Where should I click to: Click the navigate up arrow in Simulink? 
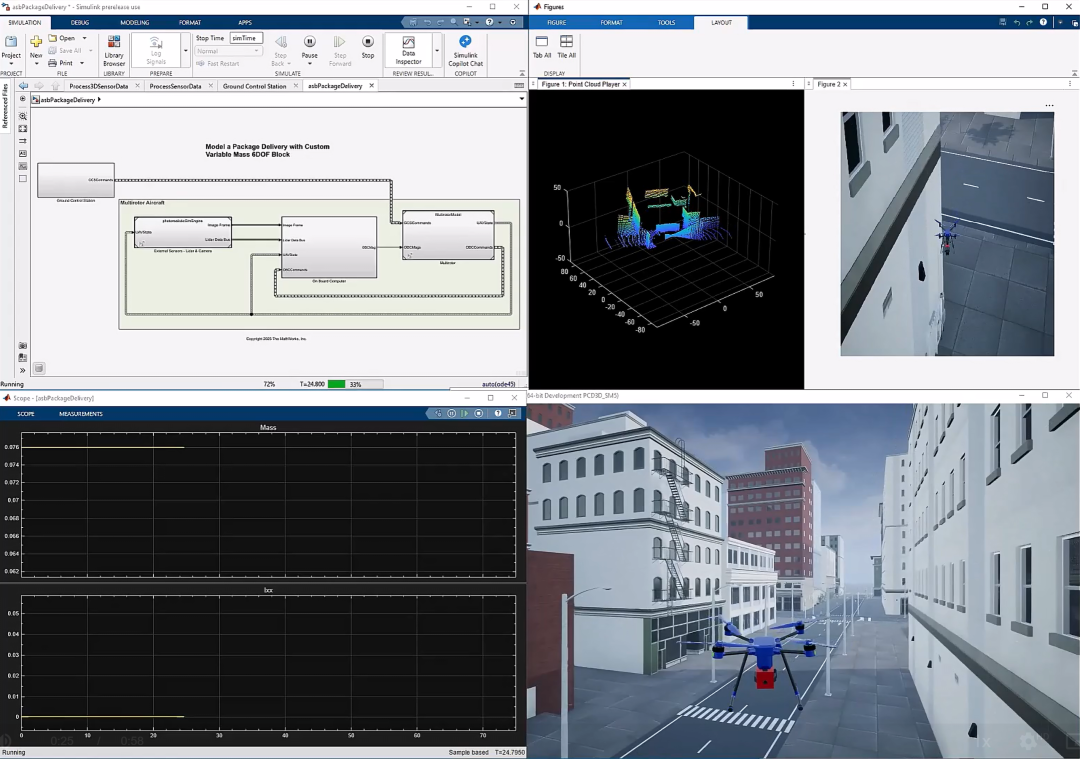(55, 85)
